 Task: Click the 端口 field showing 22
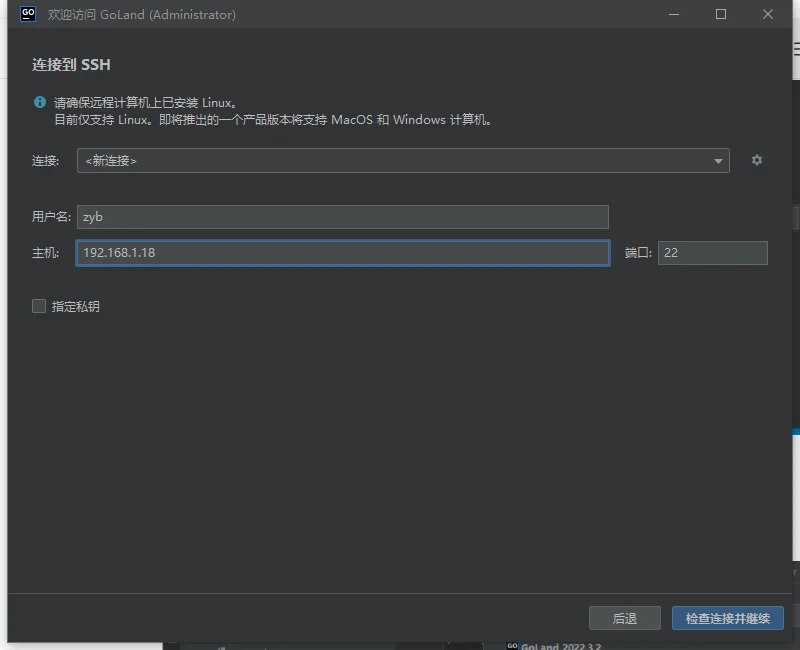click(x=713, y=253)
